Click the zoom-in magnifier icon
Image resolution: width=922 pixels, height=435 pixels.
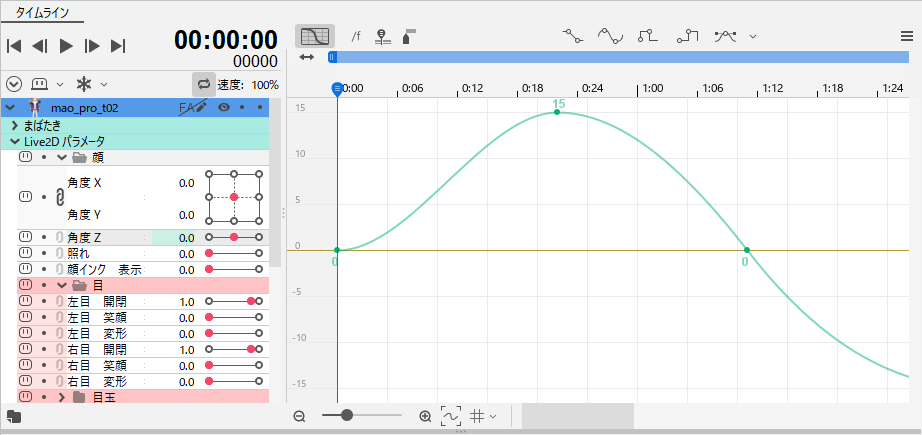(x=425, y=416)
